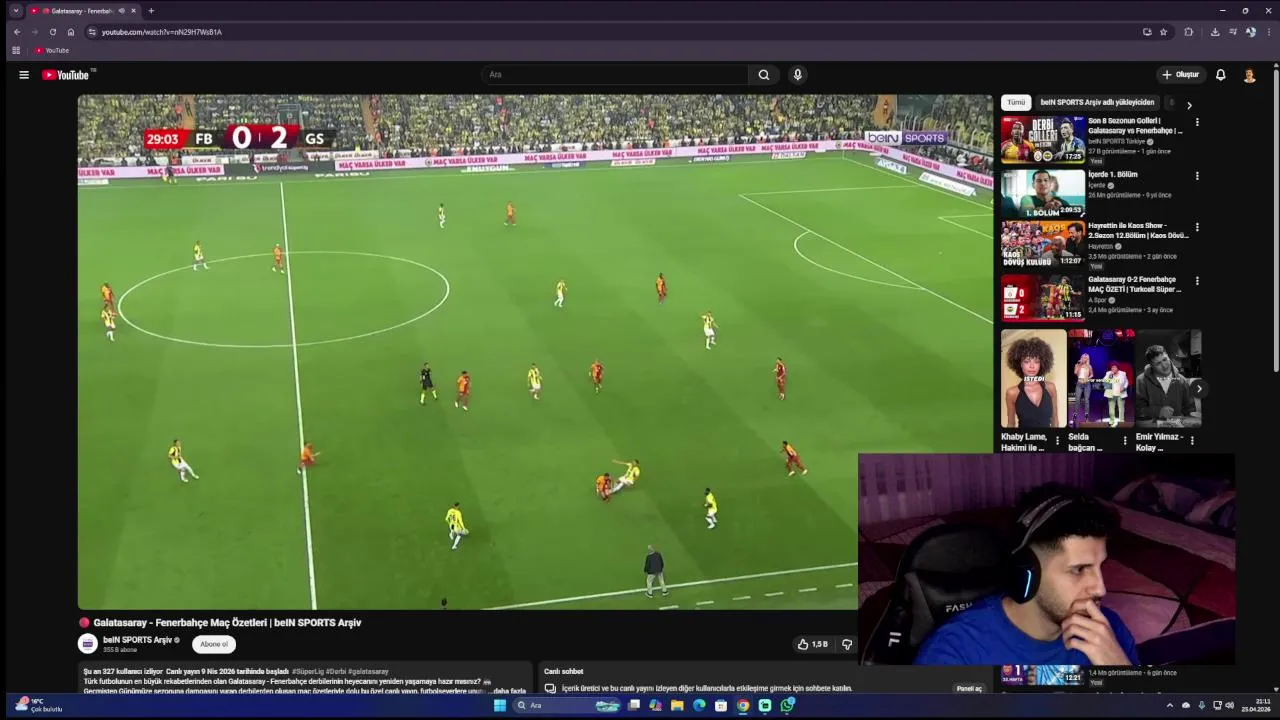The image size is (1280, 720).
Task: Open options for İçerde 1. Bölüm video
Action: tap(1197, 176)
